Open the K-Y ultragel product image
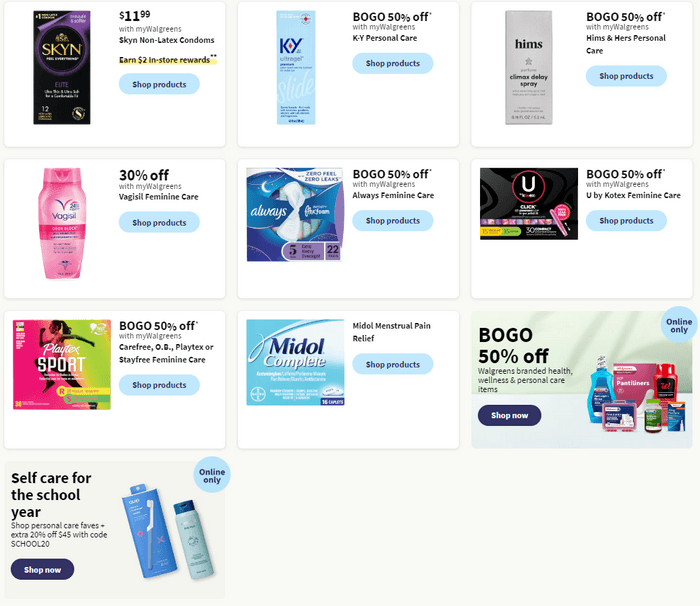 coord(296,67)
